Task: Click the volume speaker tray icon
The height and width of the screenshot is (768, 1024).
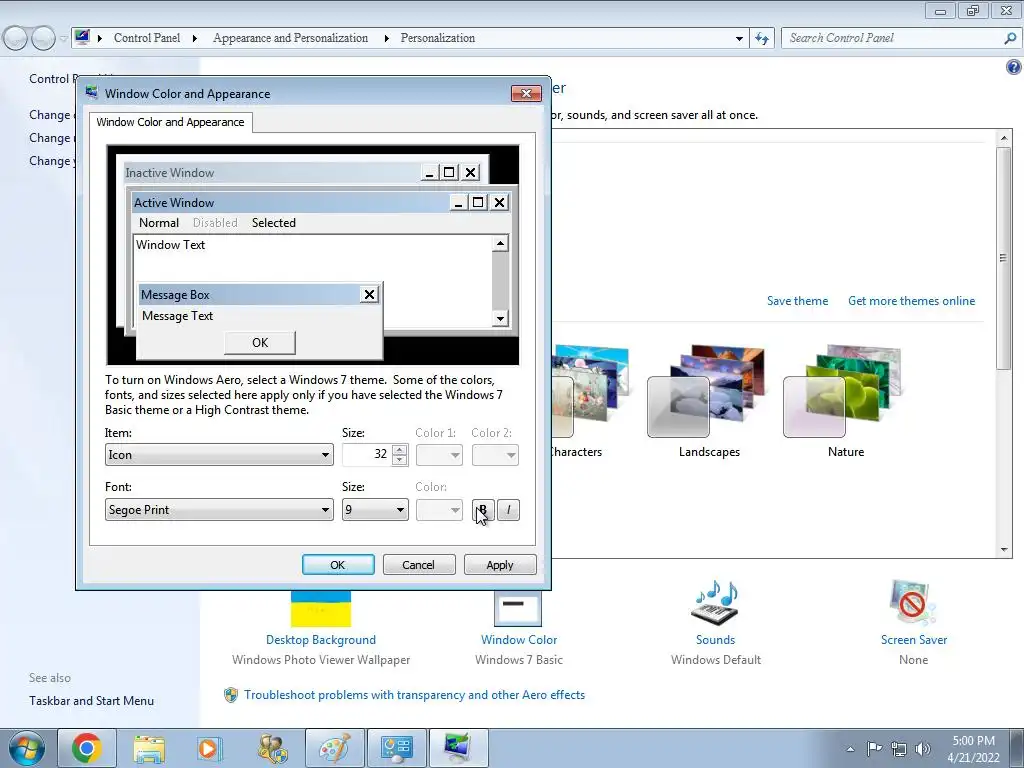Action: pos(923,749)
